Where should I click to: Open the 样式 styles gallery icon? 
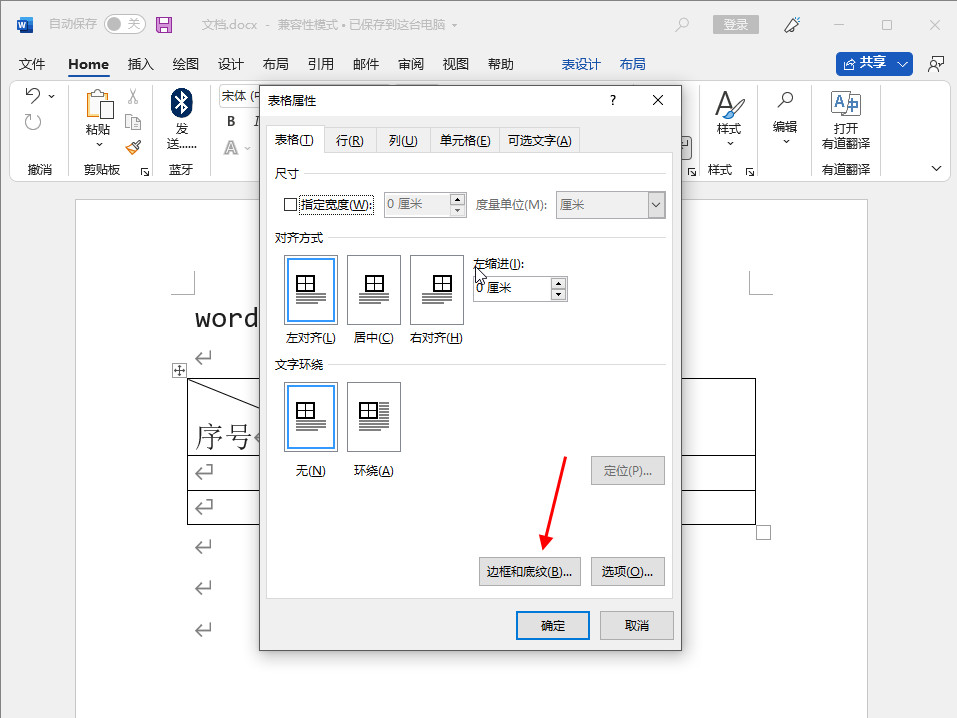click(729, 104)
